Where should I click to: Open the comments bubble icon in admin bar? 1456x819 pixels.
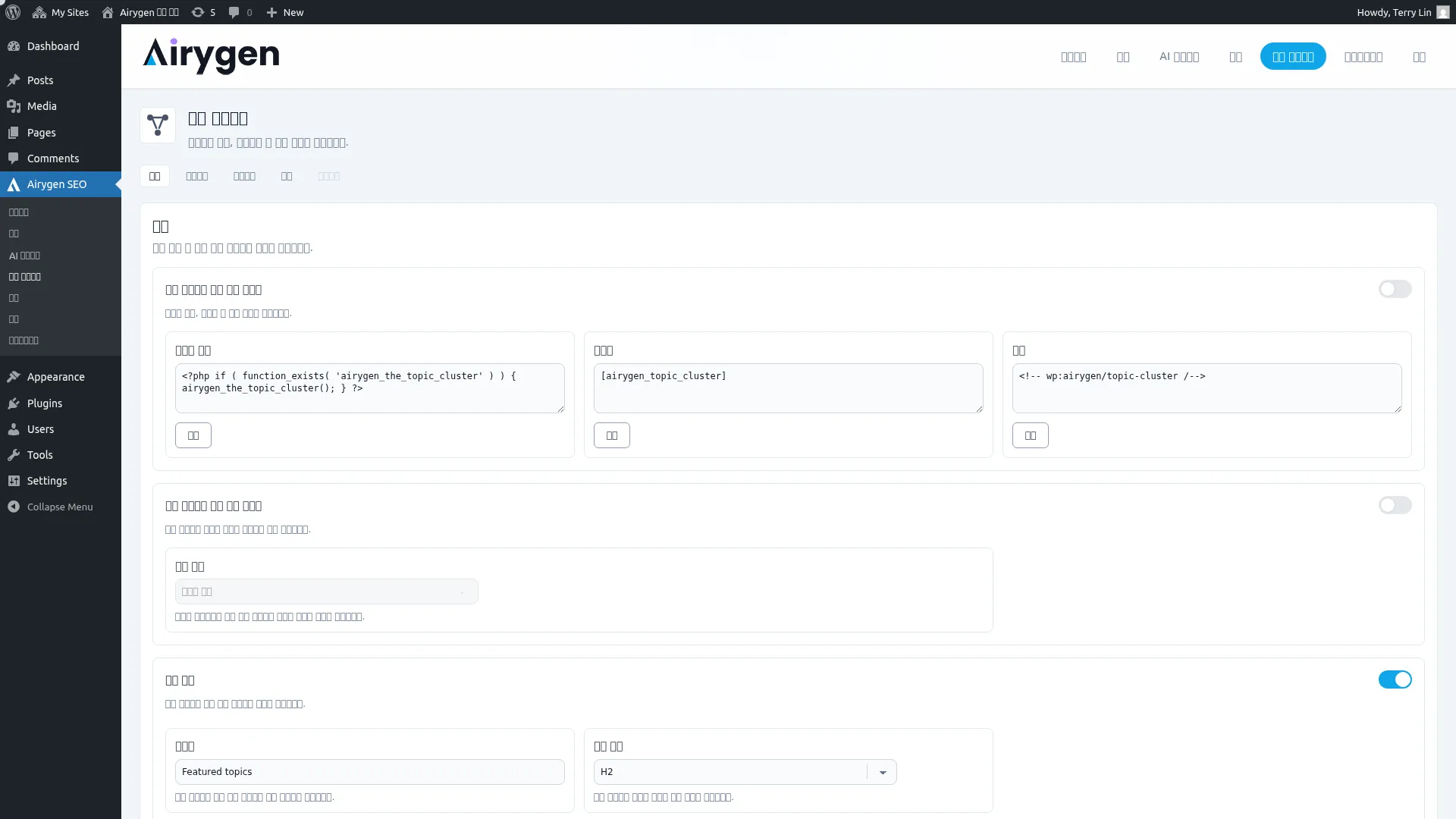click(x=234, y=12)
